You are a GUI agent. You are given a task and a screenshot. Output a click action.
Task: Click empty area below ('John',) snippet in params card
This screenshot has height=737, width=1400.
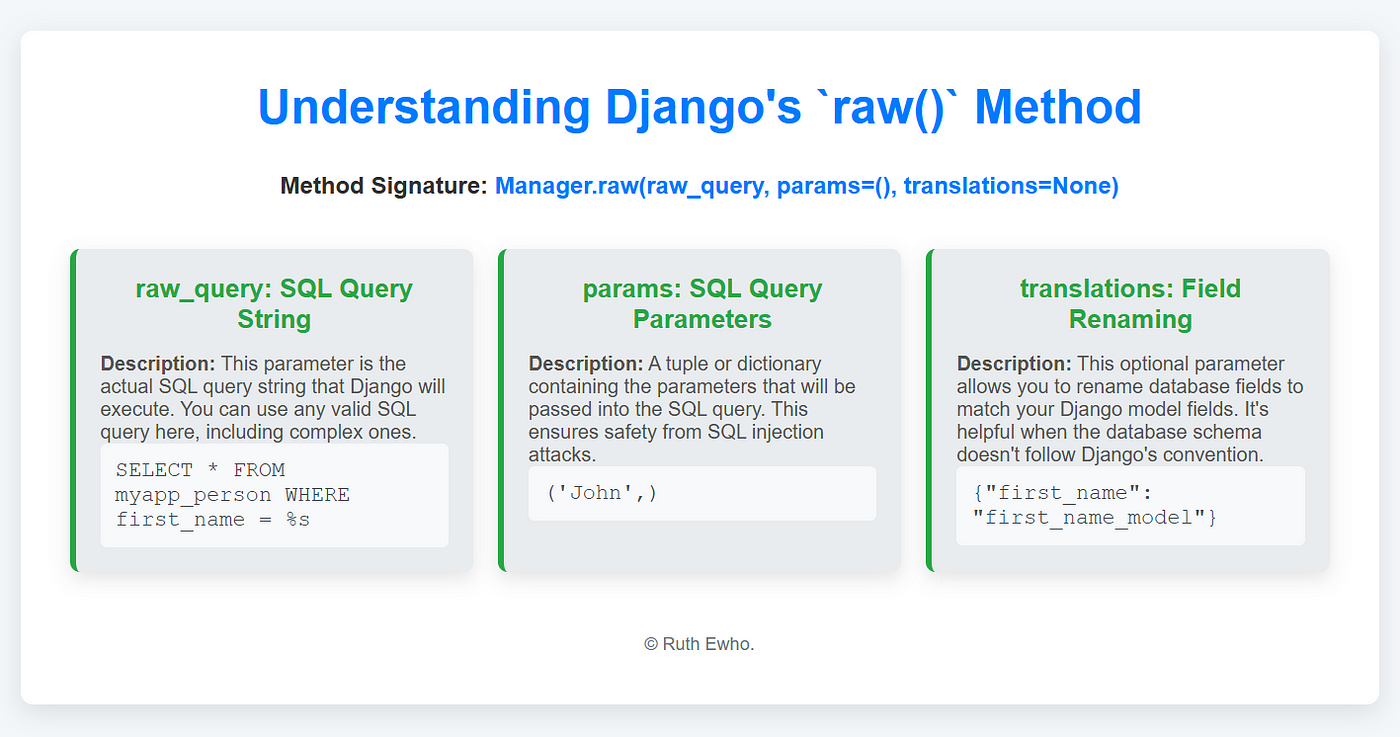click(702, 545)
